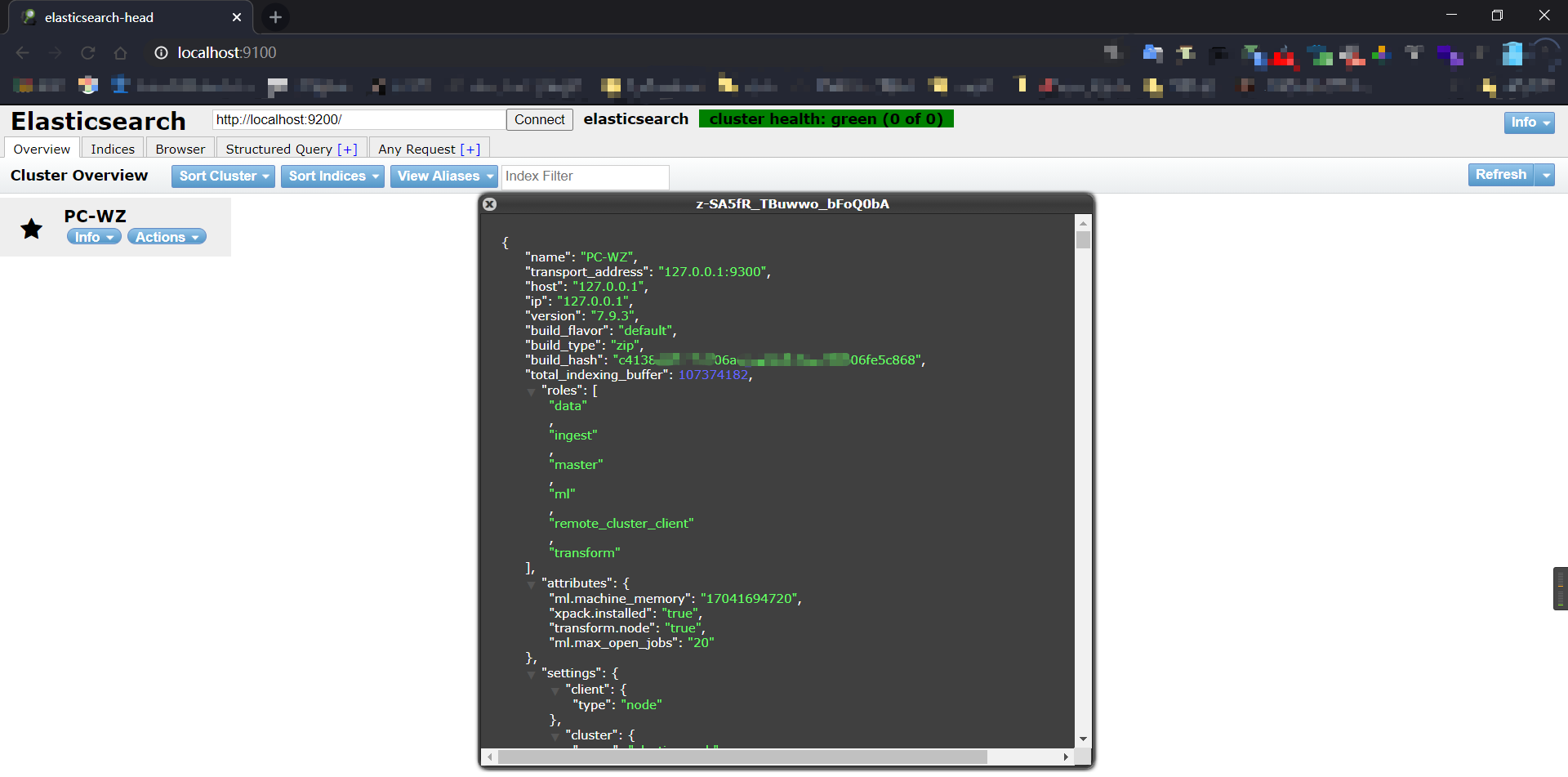This screenshot has width=1568, height=777.
Task: Click the master node star icon
Action: [x=32, y=229]
